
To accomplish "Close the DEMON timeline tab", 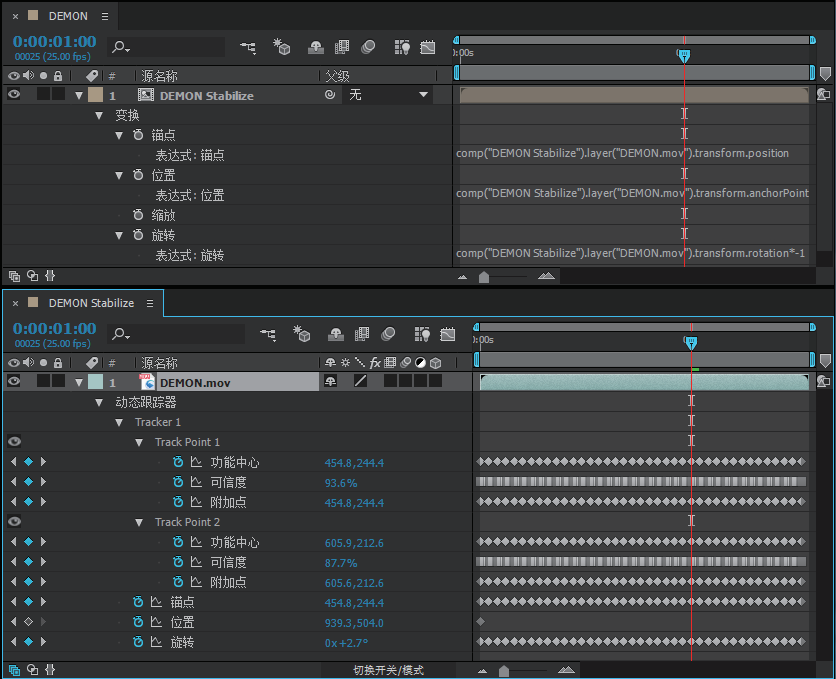I will coord(15,17).
